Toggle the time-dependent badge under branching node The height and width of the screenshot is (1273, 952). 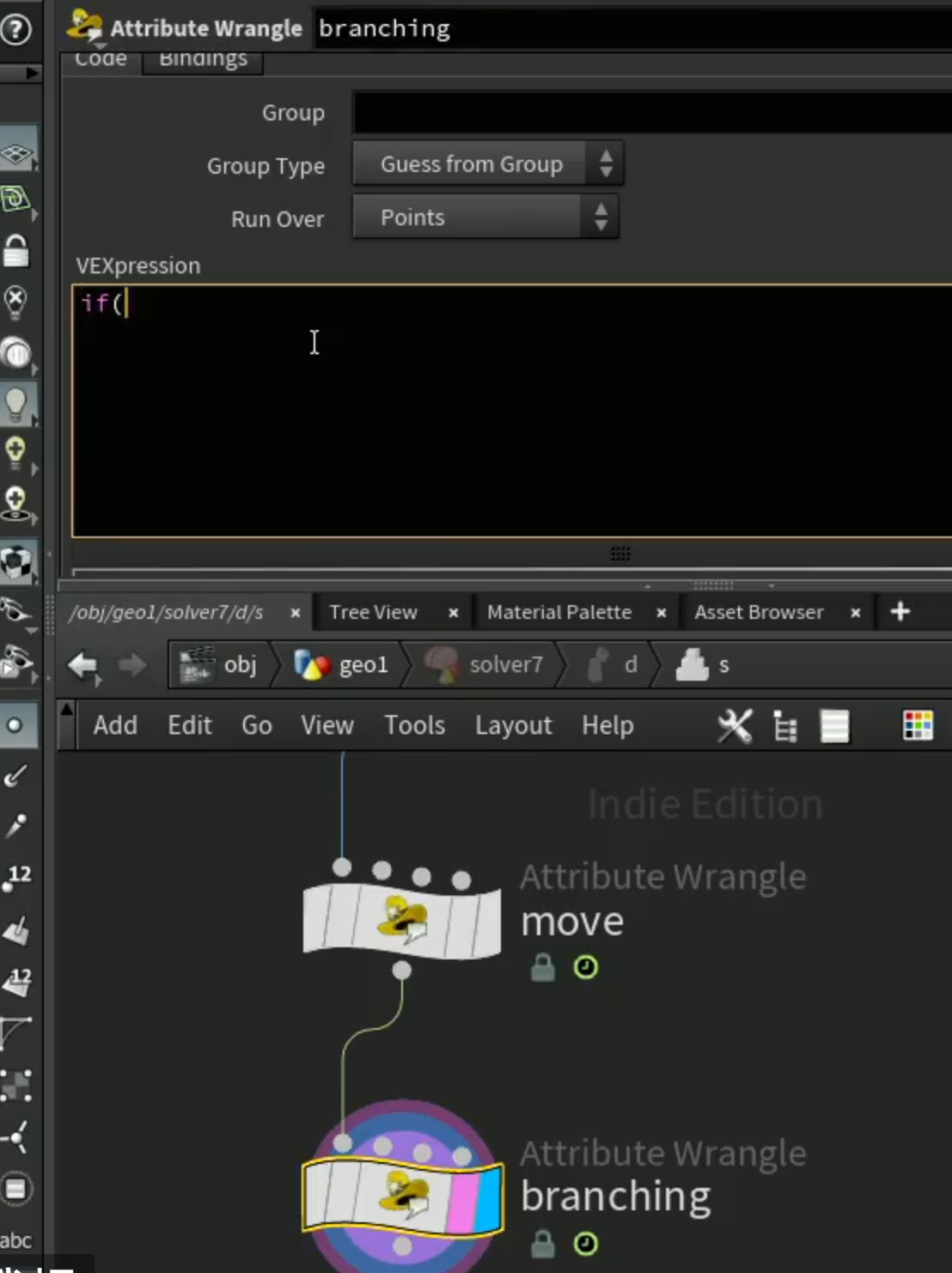click(x=586, y=1244)
